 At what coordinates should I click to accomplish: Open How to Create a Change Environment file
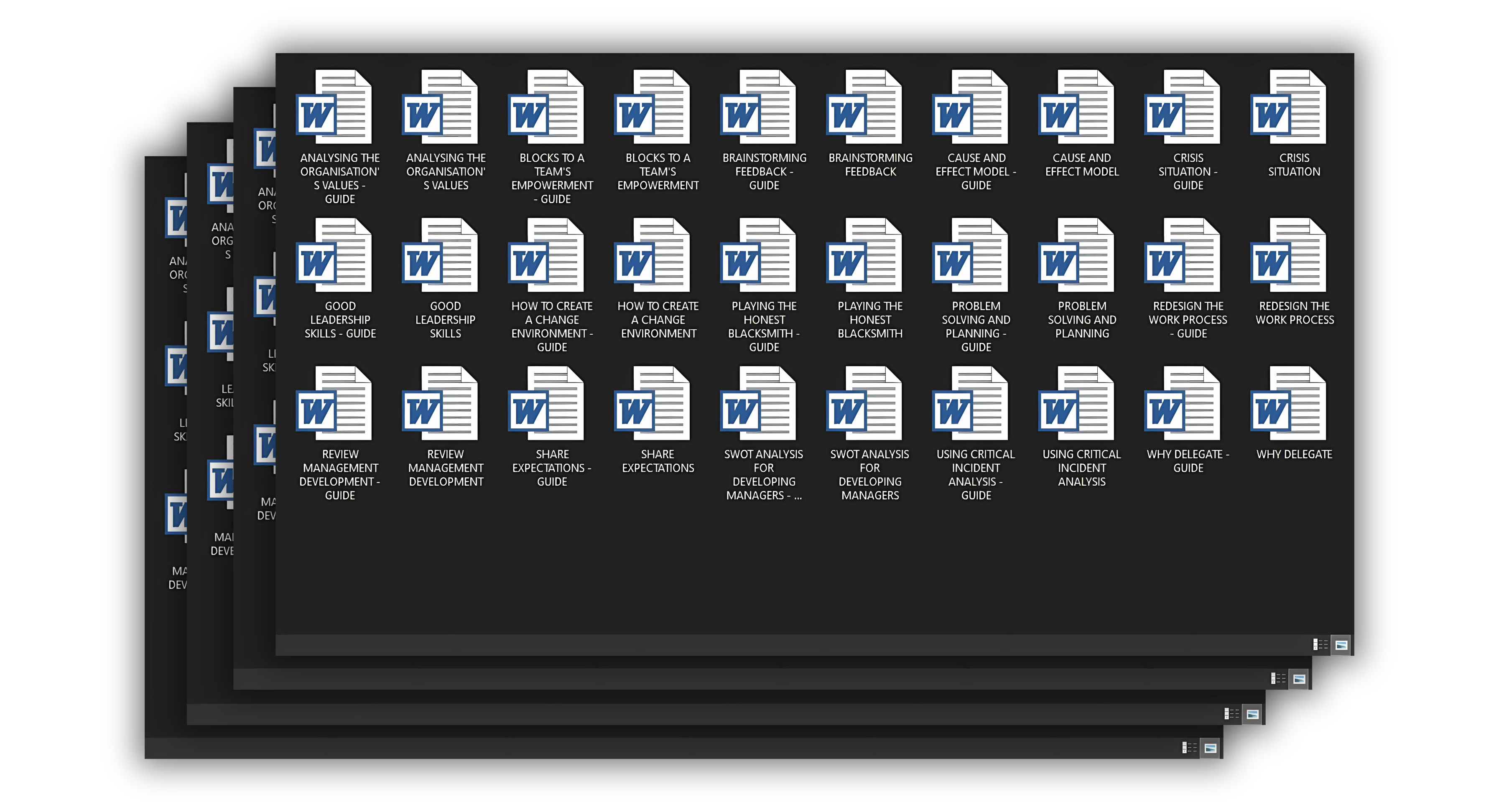point(652,256)
